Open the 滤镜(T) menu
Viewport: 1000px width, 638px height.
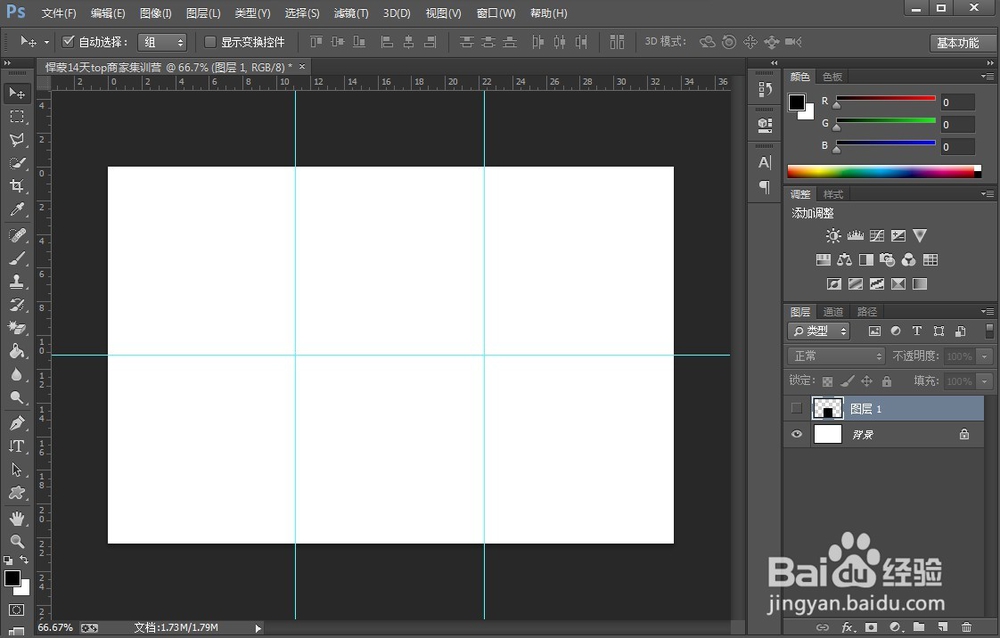[351, 13]
